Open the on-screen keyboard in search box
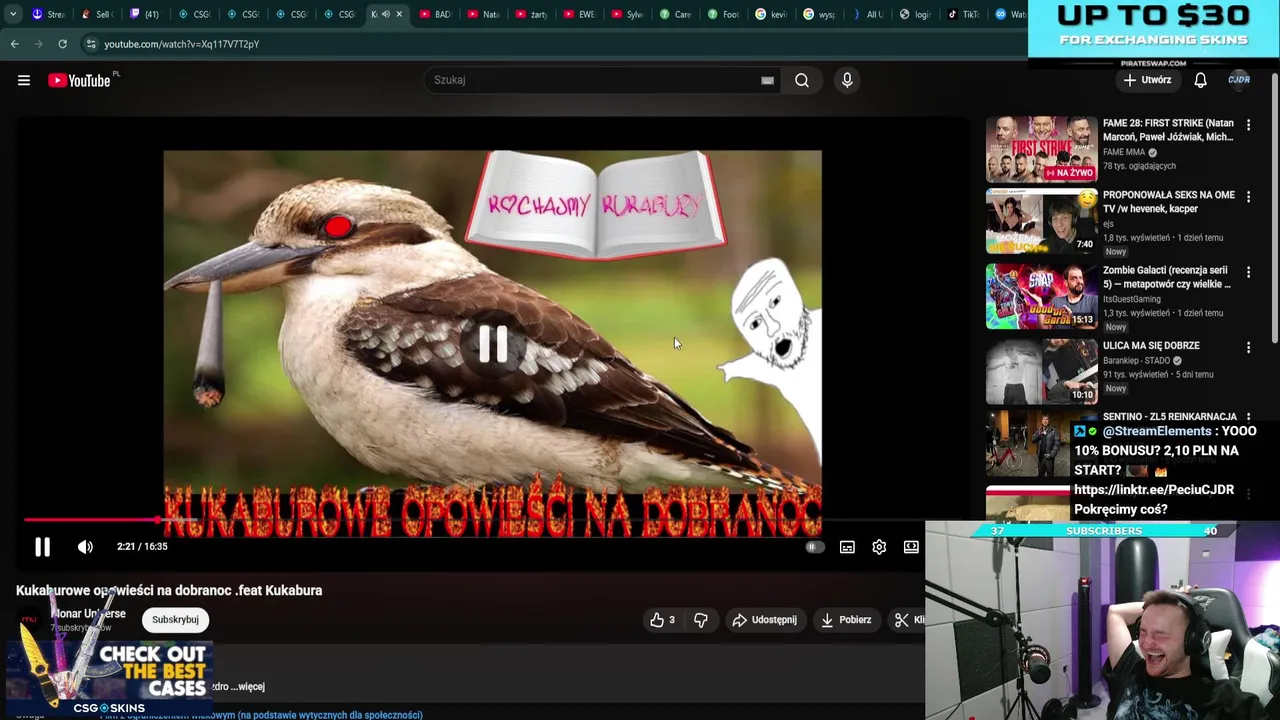The height and width of the screenshot is (720, 1280). (x=767, y=80)
